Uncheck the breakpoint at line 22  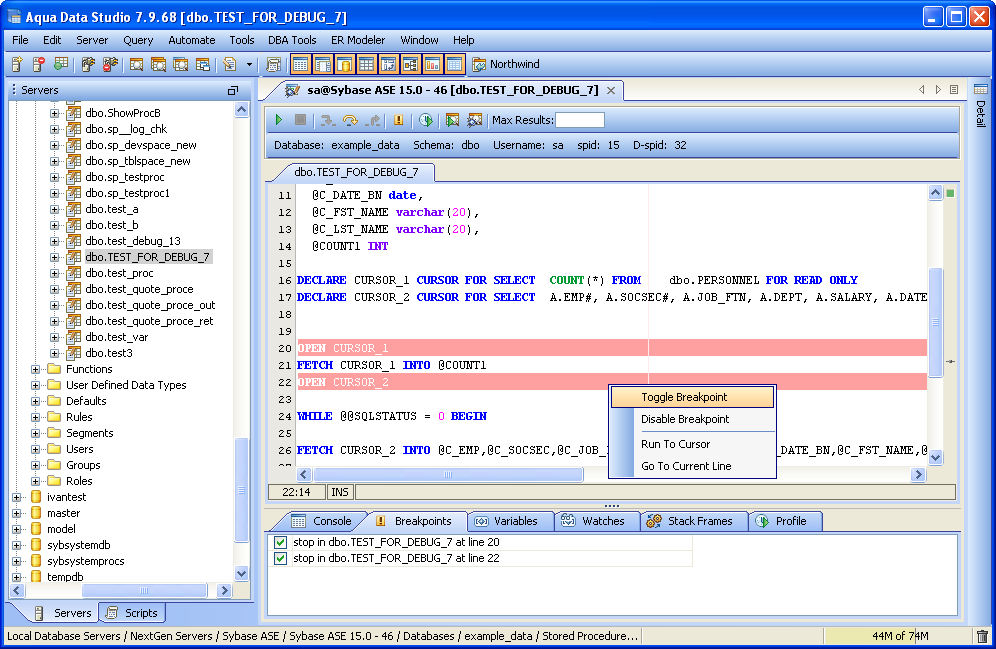280,558
